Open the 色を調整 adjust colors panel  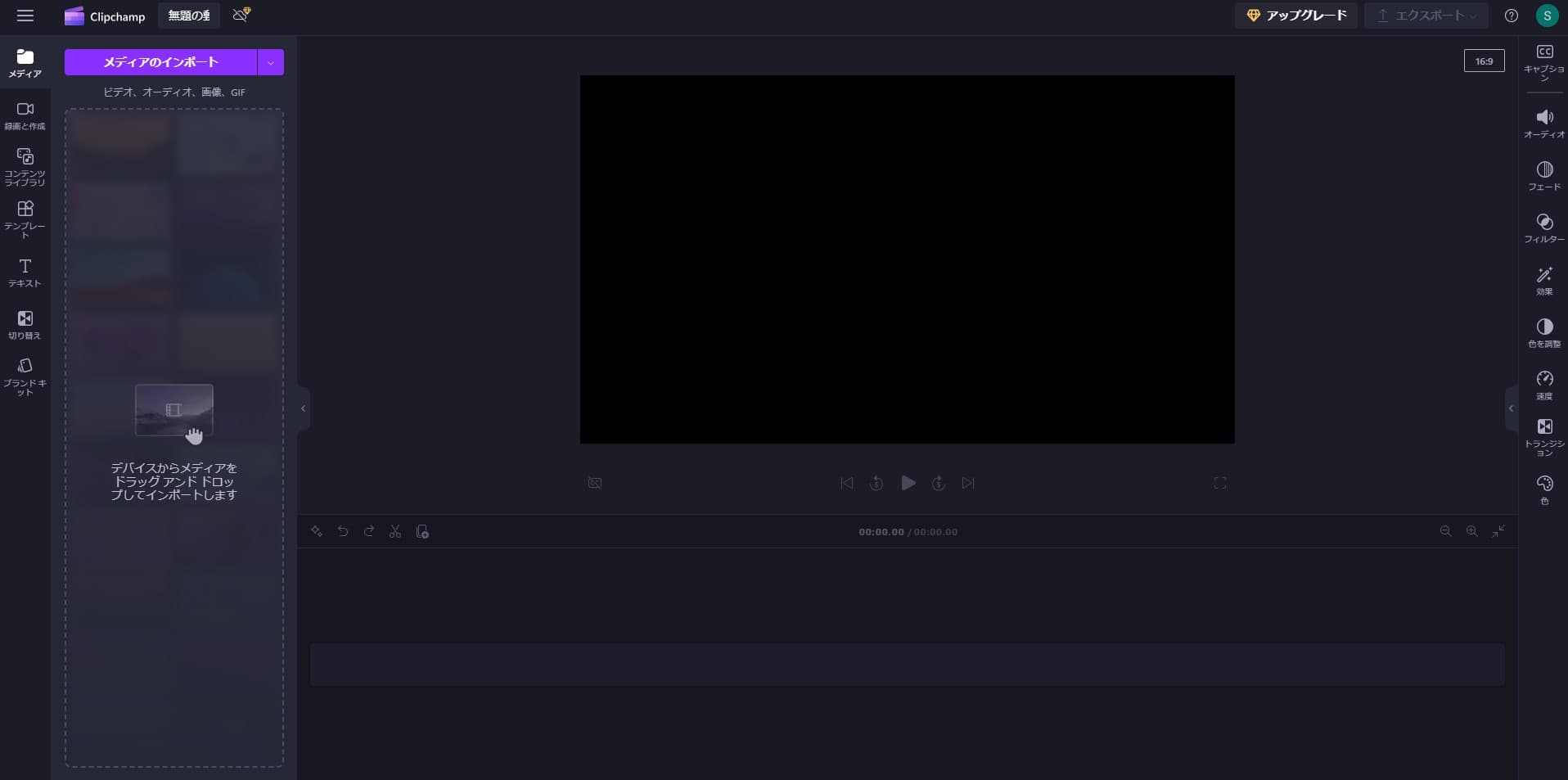(x=1544, y=333)
